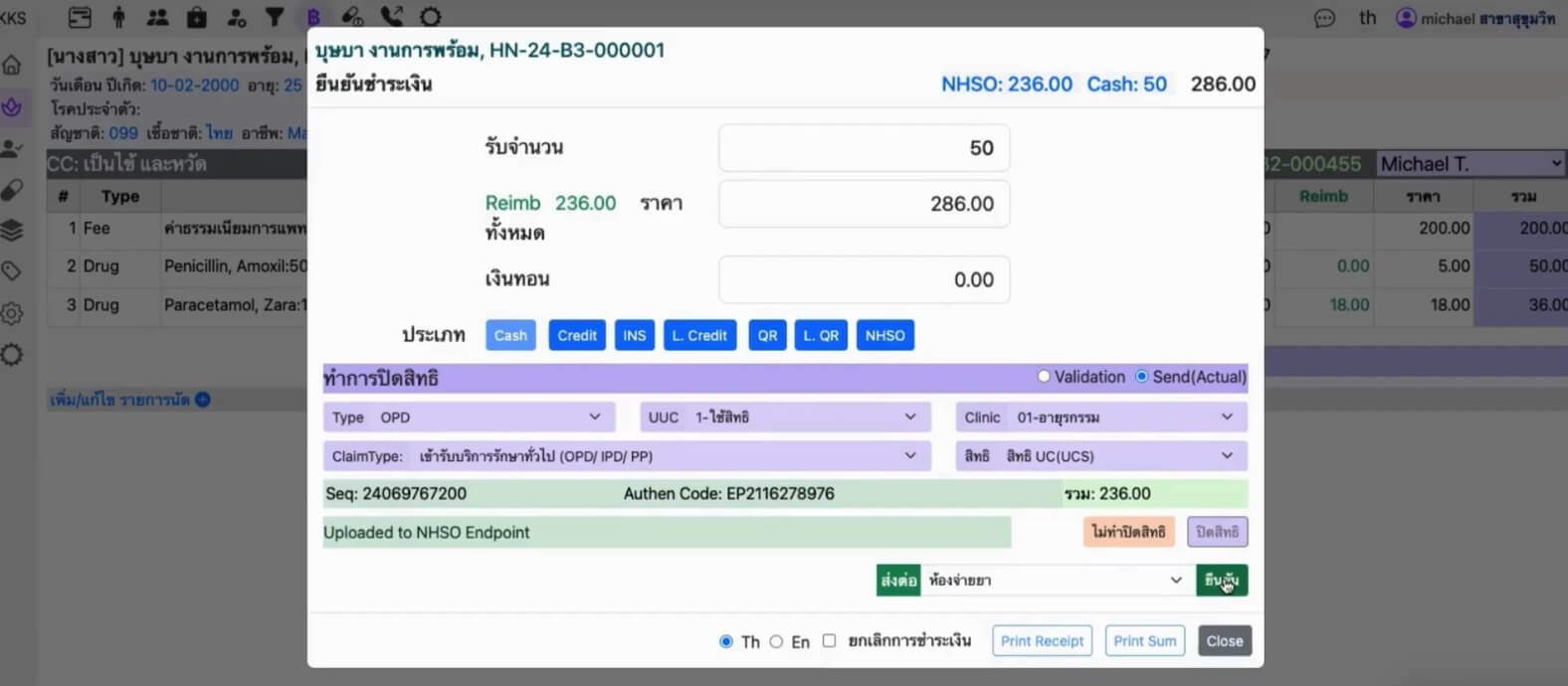Screen dimensions: 1568x686
Task: Open the Type OPD dropdown
Action: pos(469,418)
